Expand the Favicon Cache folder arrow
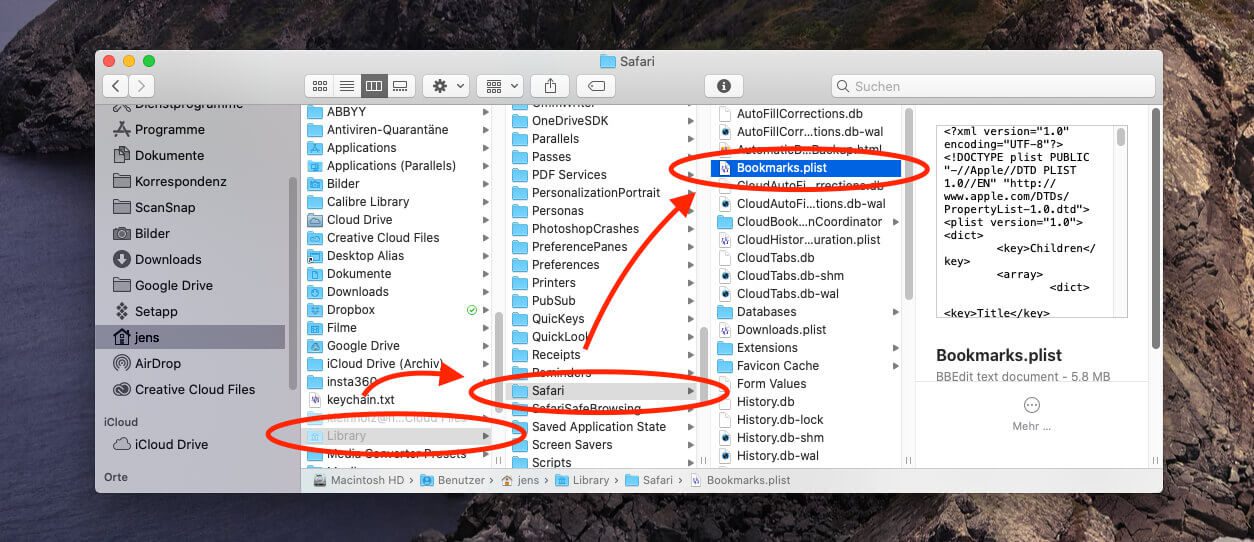The image size is (1254, 542). 895,366
